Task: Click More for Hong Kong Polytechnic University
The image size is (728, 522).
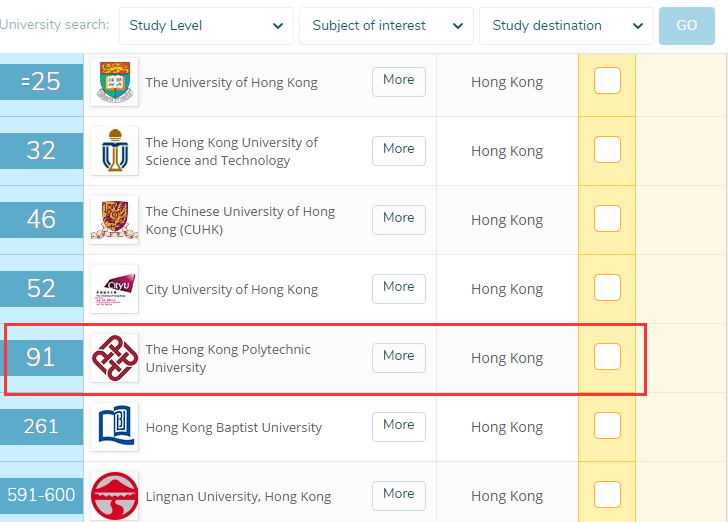Action: click(x=399, y=358)
